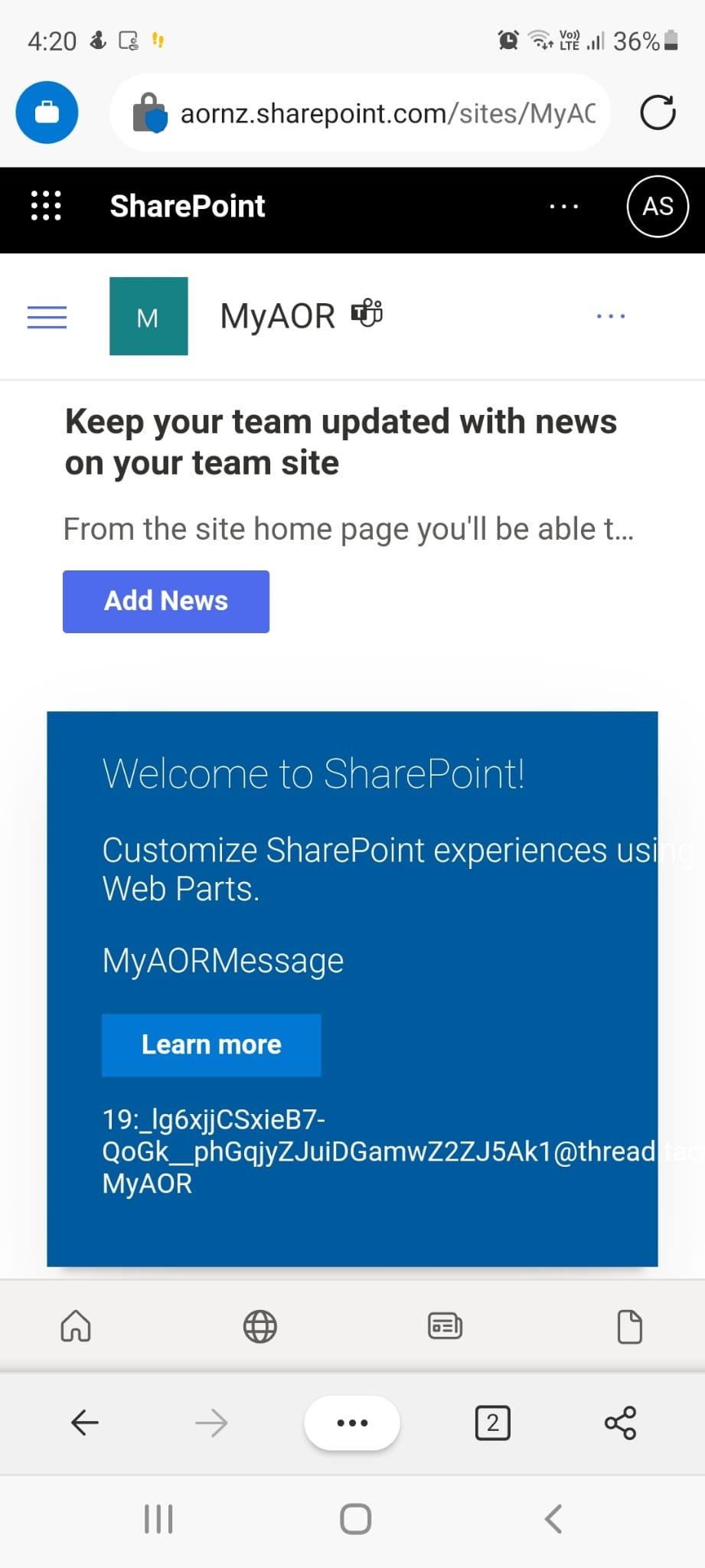Expand SharePoint top bar more options
Screen dimensions: 705x1568
[x=564, y=206]
